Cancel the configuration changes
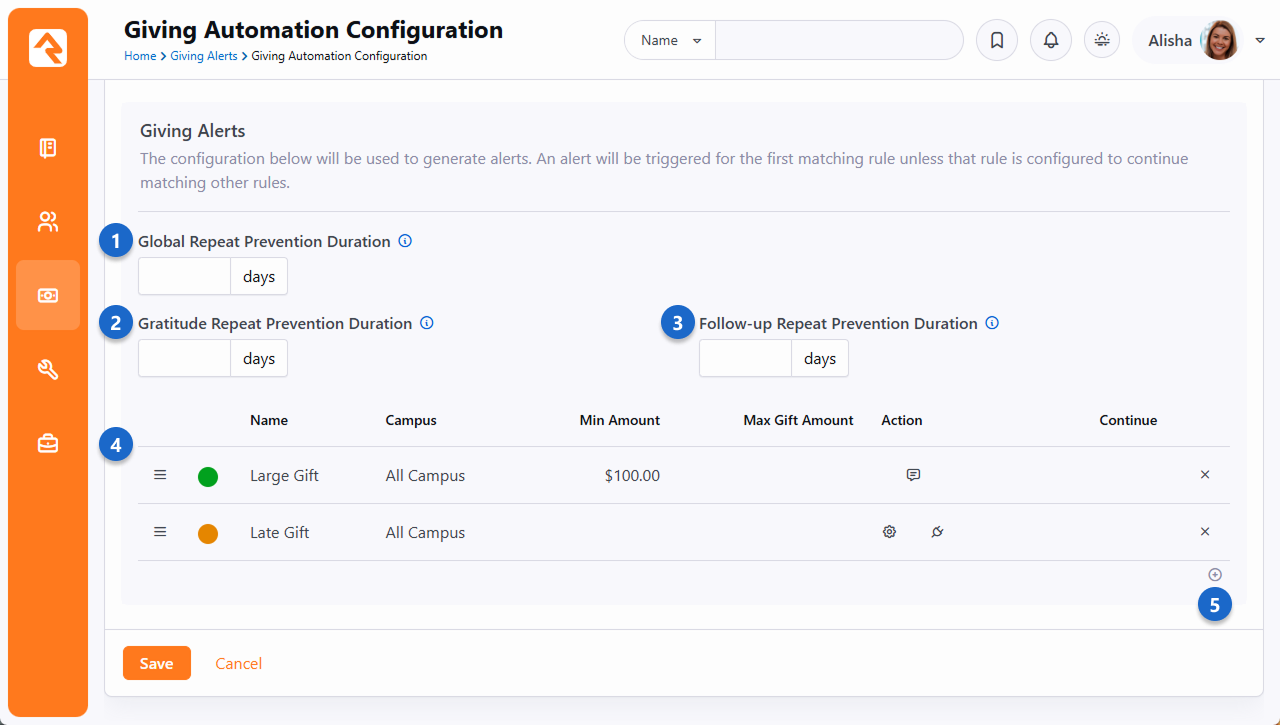 click(x=239, y=663)
